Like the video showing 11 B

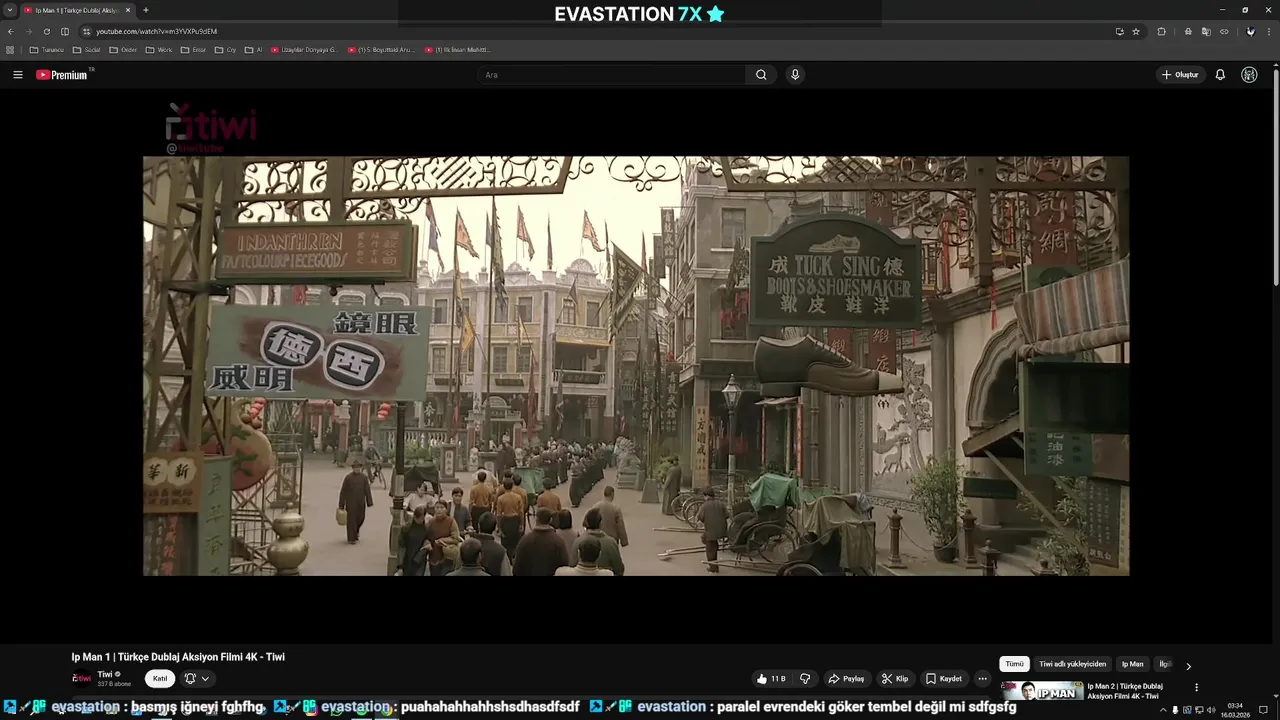click(771, 679)
